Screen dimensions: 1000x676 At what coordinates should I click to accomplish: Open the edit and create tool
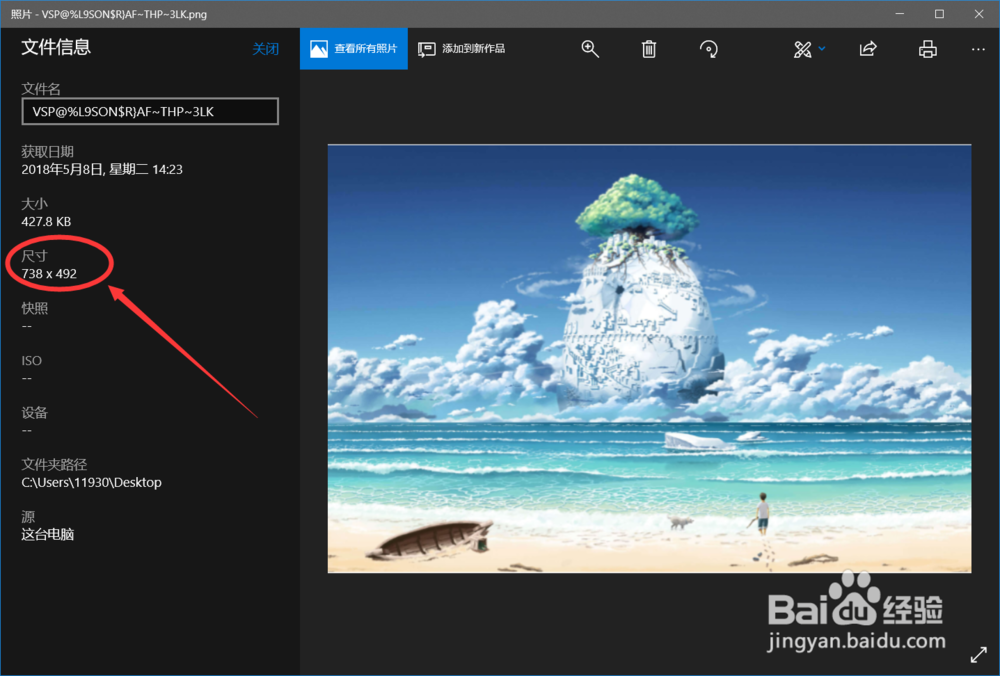pyautogui.click(x=802, y=49)
